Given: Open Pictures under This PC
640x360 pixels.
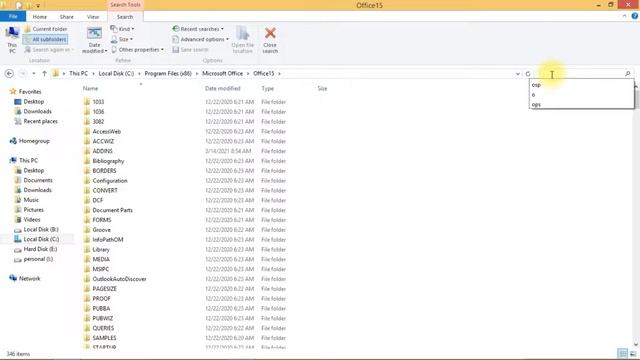Looking at the screenshot, I should click(33, 209).
